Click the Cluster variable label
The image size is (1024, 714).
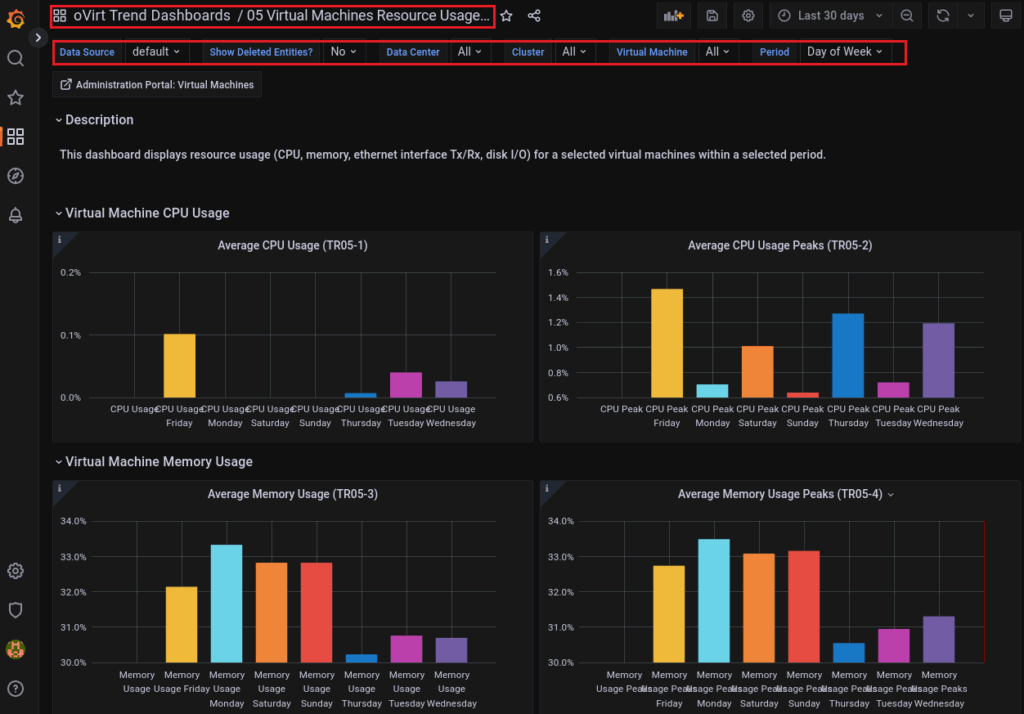click(x=528, y=52)
